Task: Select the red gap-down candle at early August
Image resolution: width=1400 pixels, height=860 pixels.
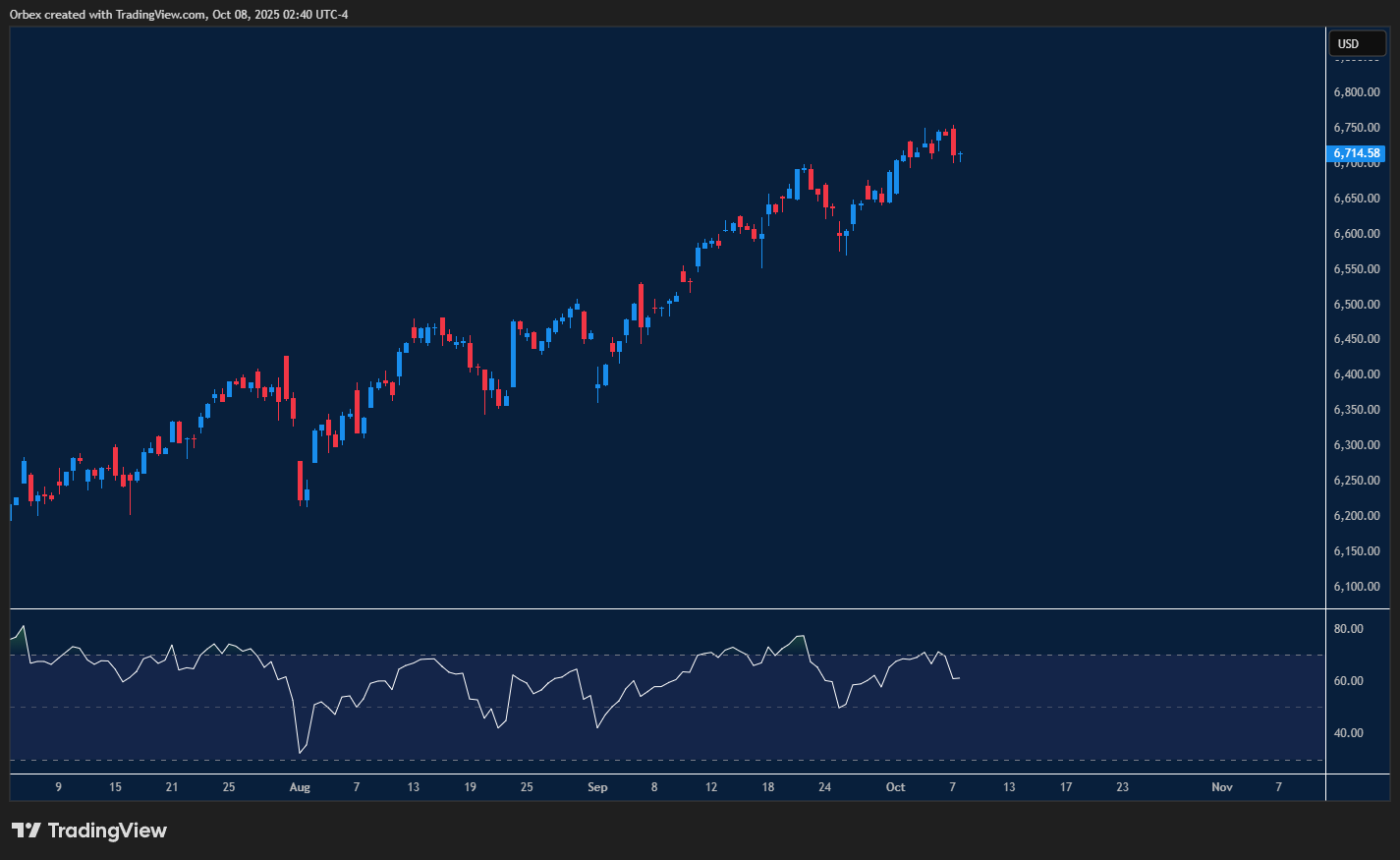Action: click(301, 481)
